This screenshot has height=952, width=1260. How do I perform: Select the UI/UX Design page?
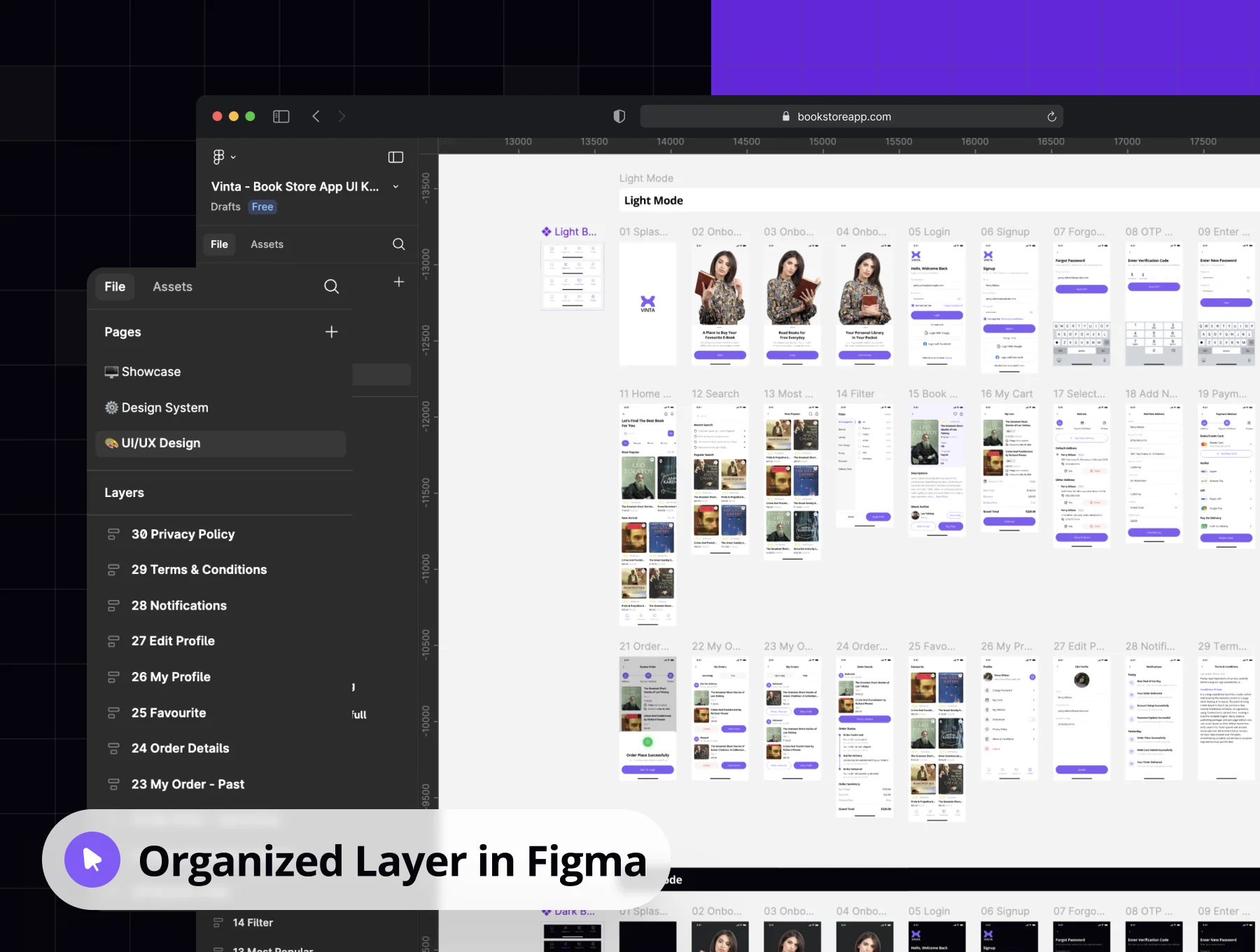(220, 443)
